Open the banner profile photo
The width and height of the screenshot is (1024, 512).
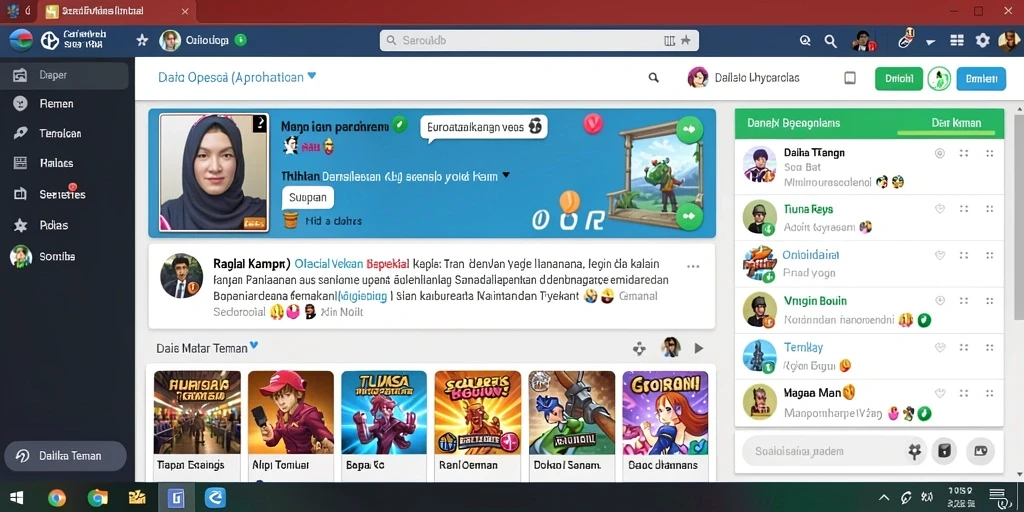coord(214,172)
